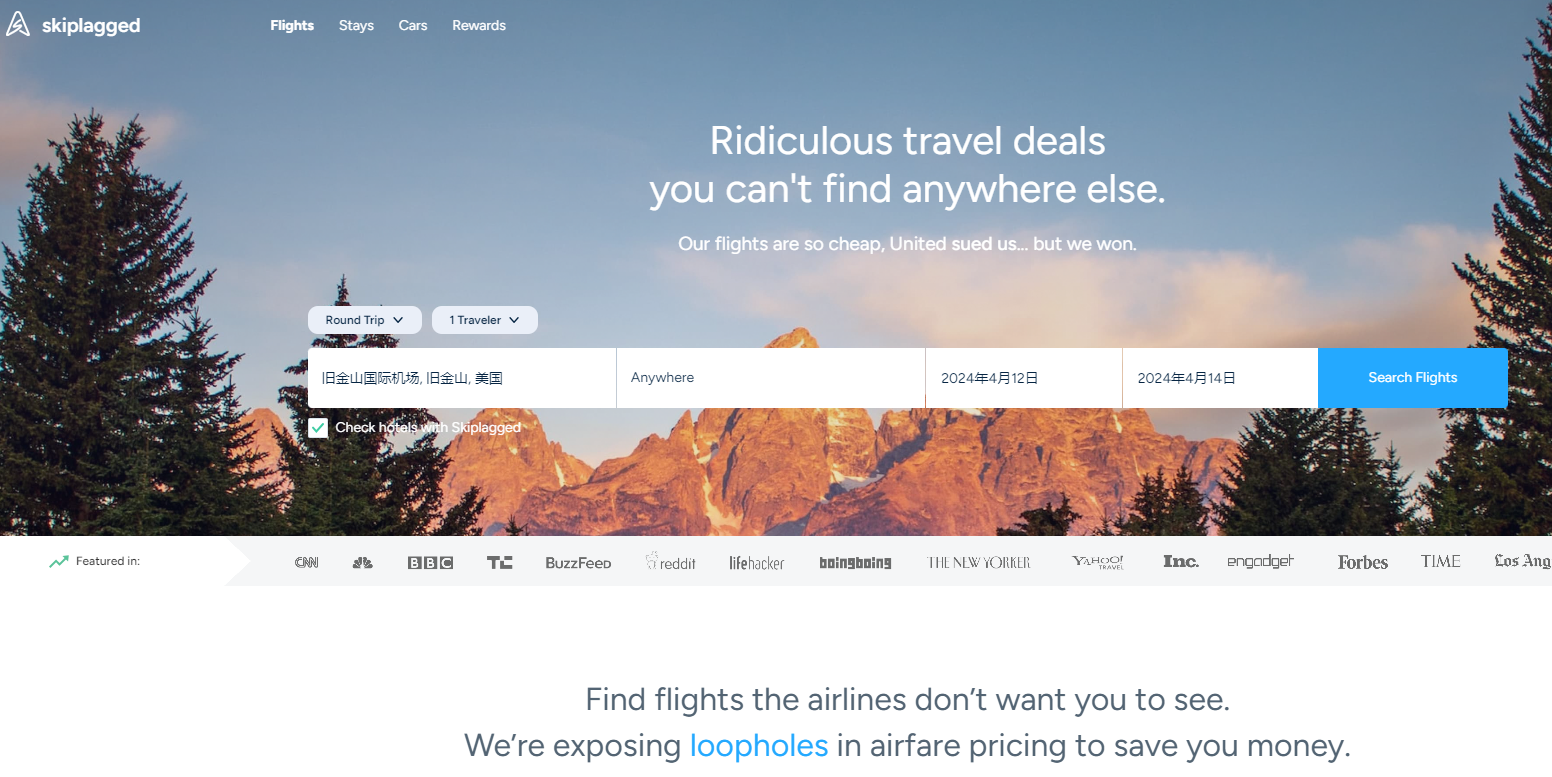This screenshot has height=777, width=1552.
Task: Go to the Cars tab
Action: pos(413,26)
